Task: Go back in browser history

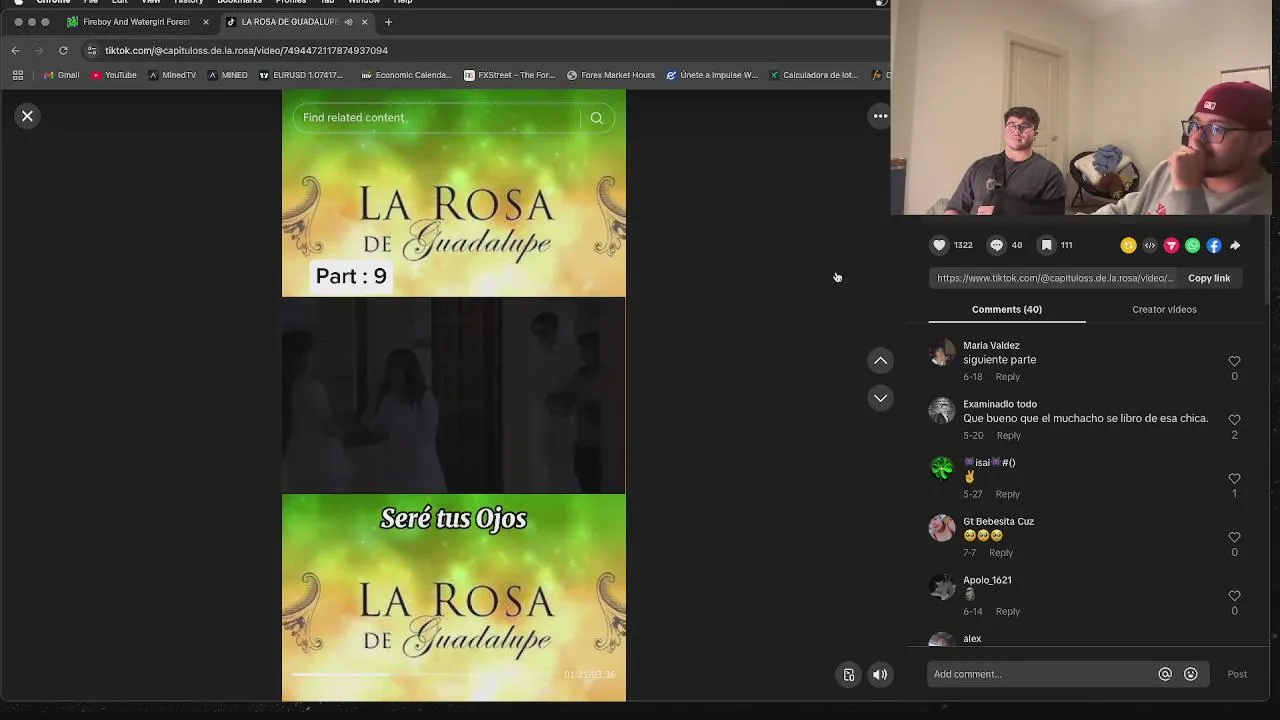Action: coord(15,50)
